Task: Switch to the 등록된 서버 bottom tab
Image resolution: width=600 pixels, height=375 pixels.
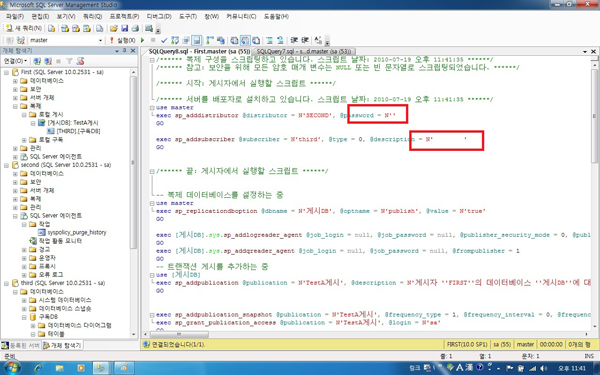Action: [21, 345]
